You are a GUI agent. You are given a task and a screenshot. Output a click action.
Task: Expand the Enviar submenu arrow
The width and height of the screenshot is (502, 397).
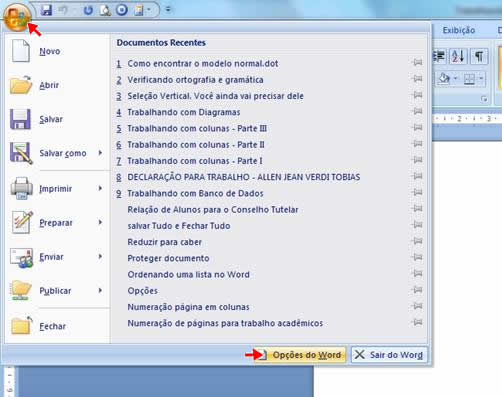(x=100, y=256)
